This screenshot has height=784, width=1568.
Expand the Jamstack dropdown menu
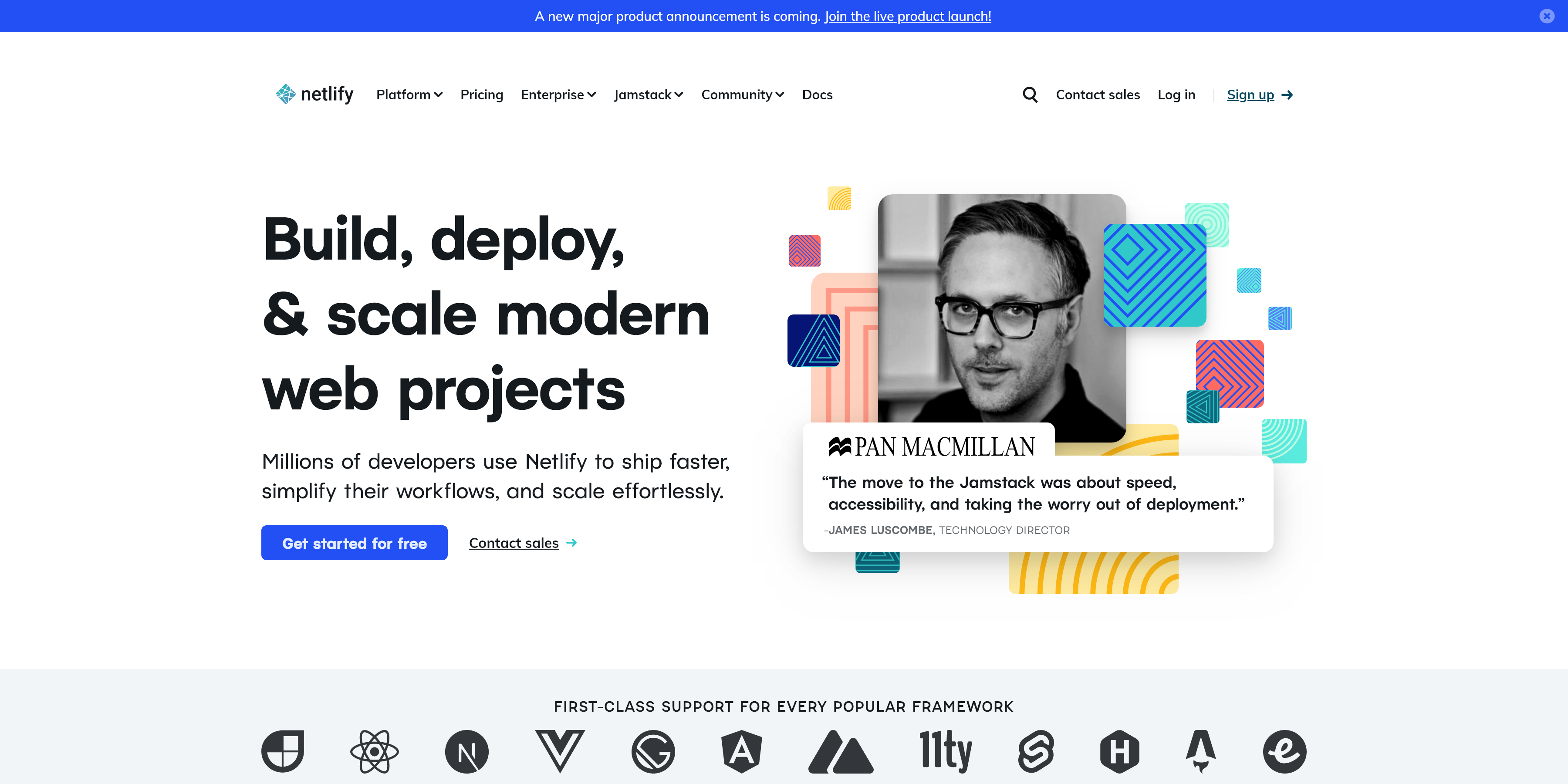pos(648,95)
